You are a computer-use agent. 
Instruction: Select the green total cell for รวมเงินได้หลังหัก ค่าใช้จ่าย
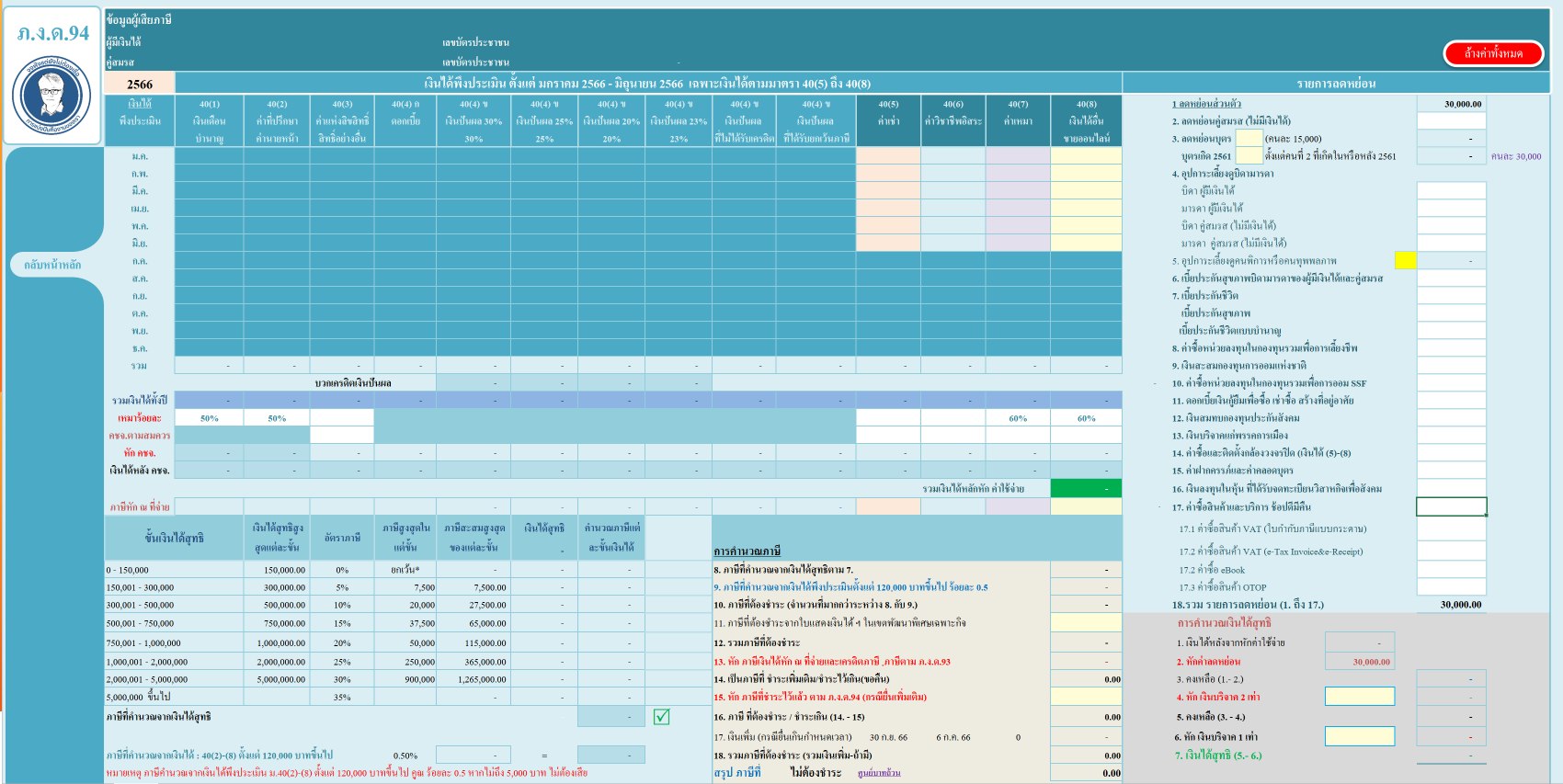(1086, 489)
